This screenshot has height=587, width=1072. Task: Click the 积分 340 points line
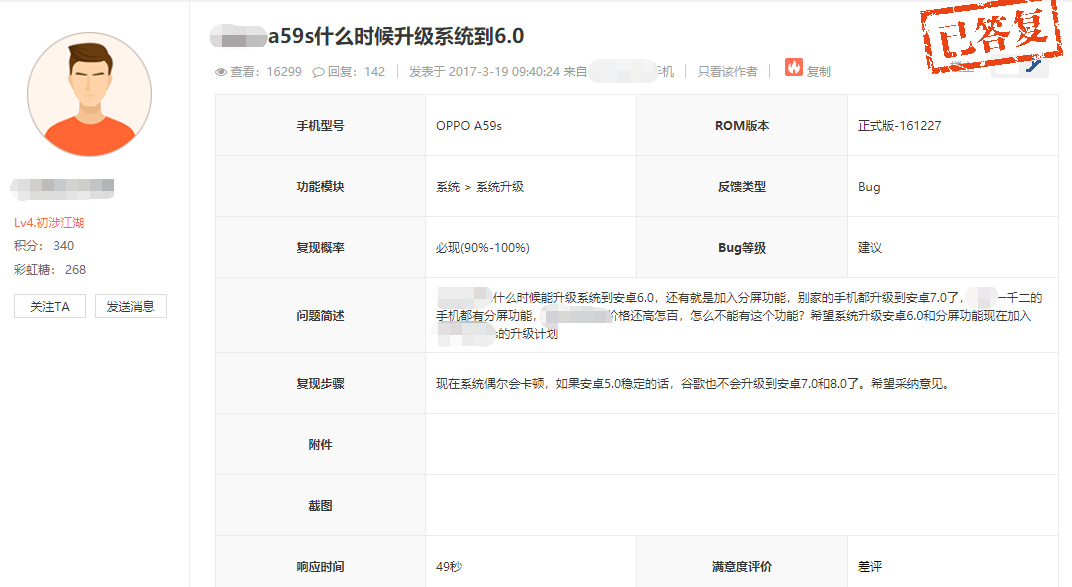44,246
